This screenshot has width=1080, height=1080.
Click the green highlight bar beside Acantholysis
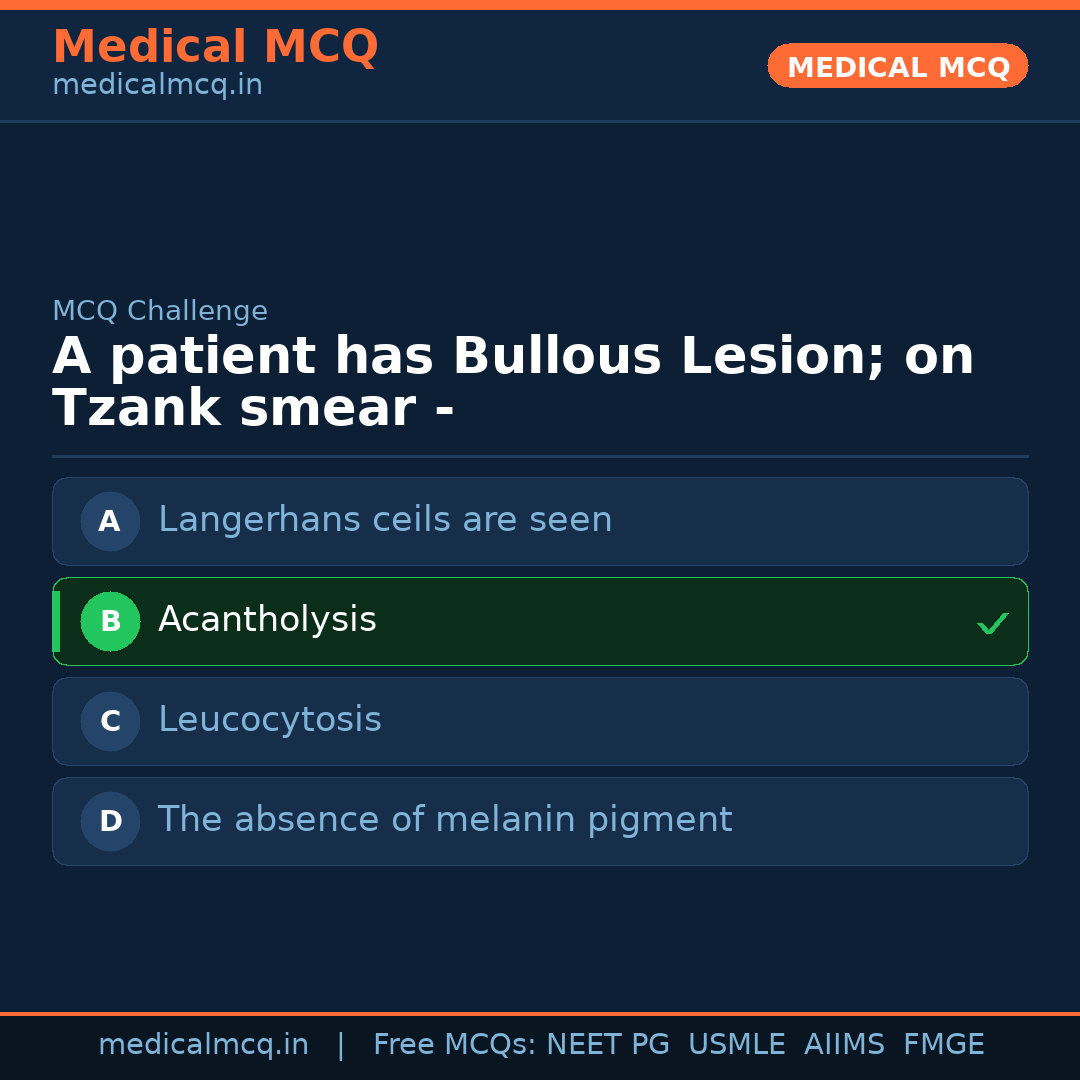click(56, 621)
